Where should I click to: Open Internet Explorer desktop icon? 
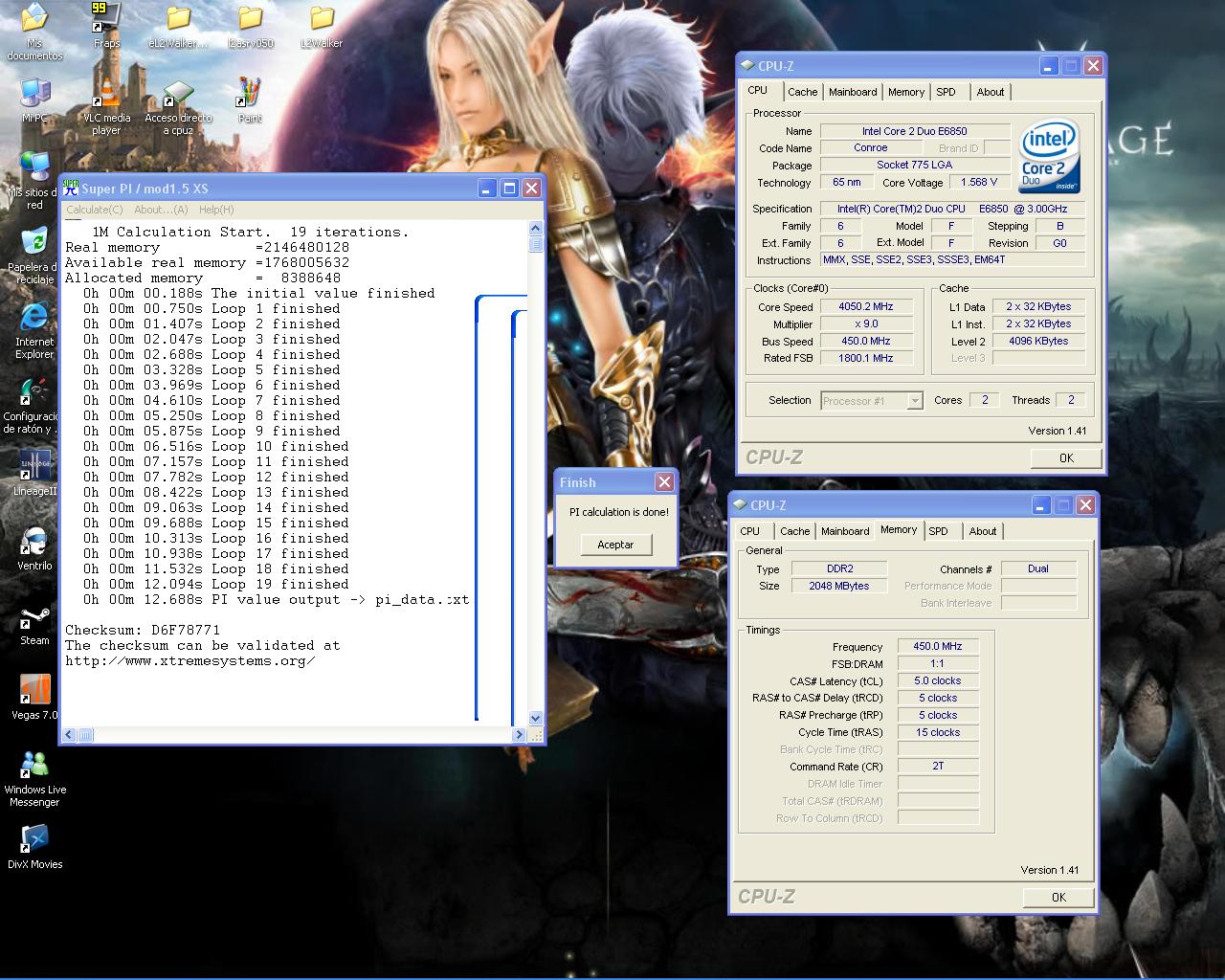point(34,320)
